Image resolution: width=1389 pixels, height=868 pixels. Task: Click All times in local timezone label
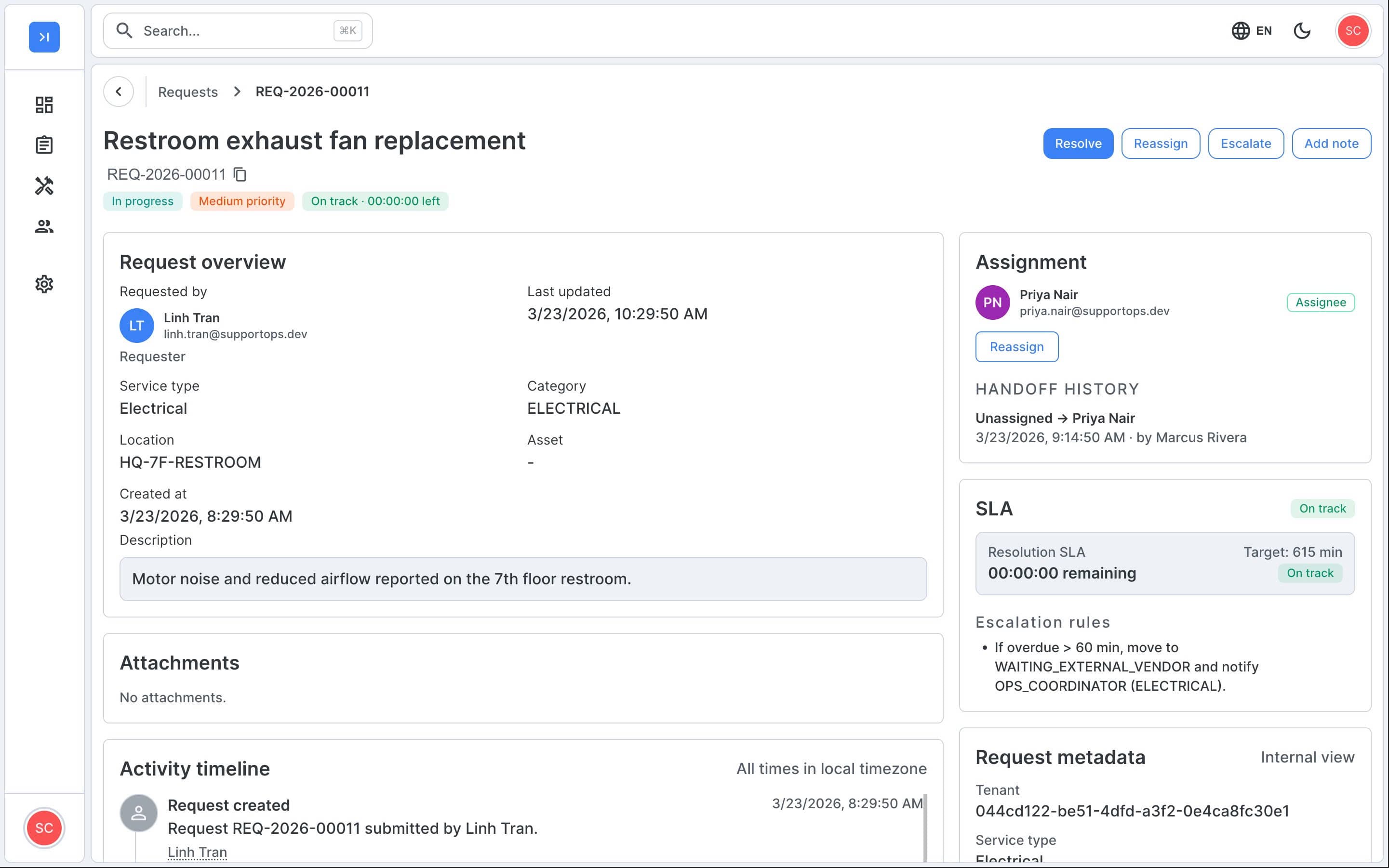[x=831, y=769]
